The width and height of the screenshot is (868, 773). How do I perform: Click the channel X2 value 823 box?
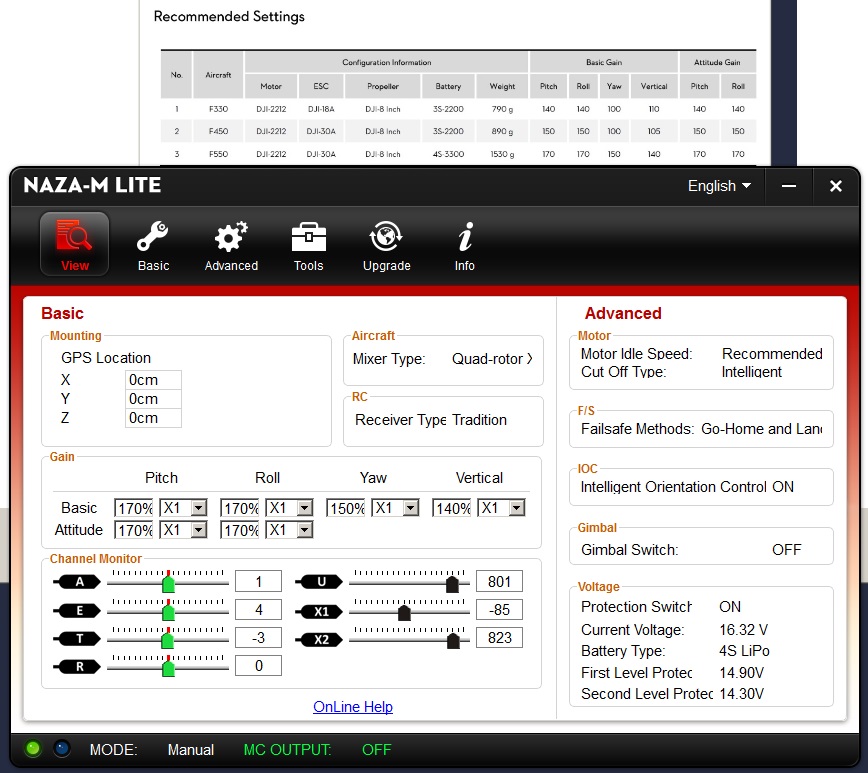[499, 638]
